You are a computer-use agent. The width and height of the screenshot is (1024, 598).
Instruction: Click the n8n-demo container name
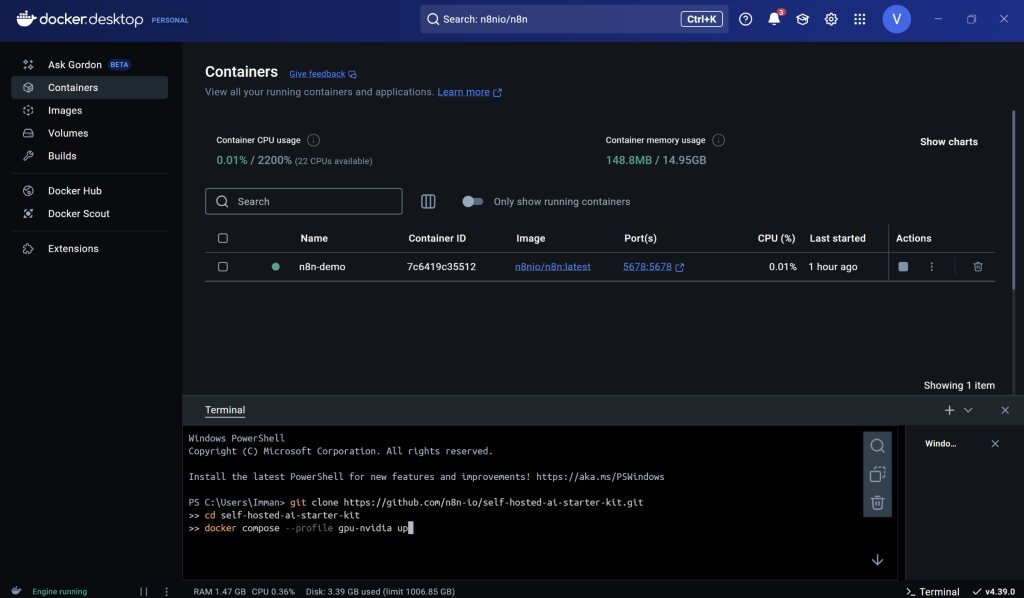(x=322, y=267)
